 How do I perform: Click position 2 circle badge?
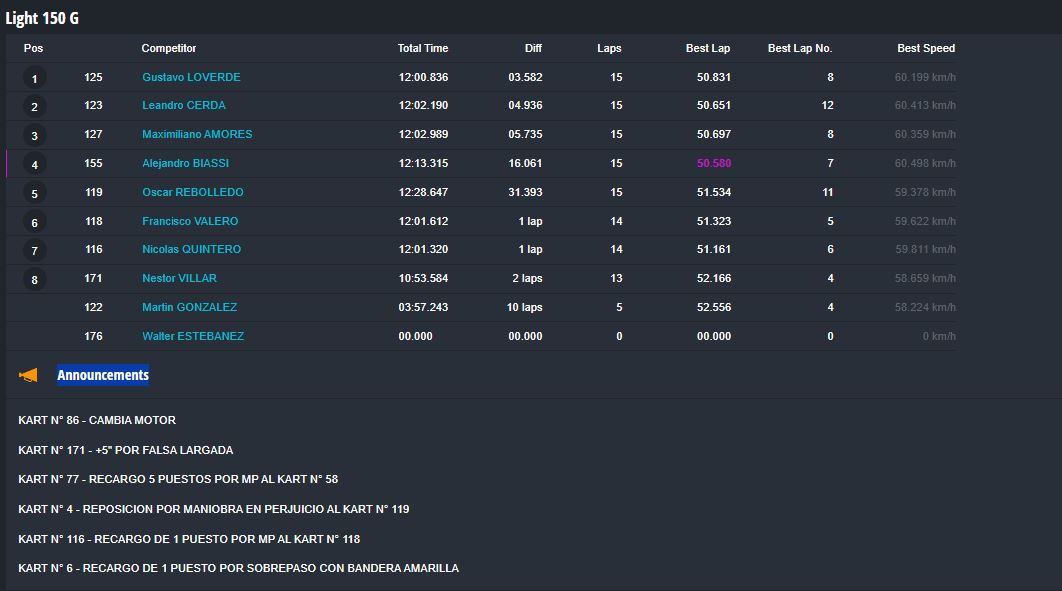click(x=35, y=107)
